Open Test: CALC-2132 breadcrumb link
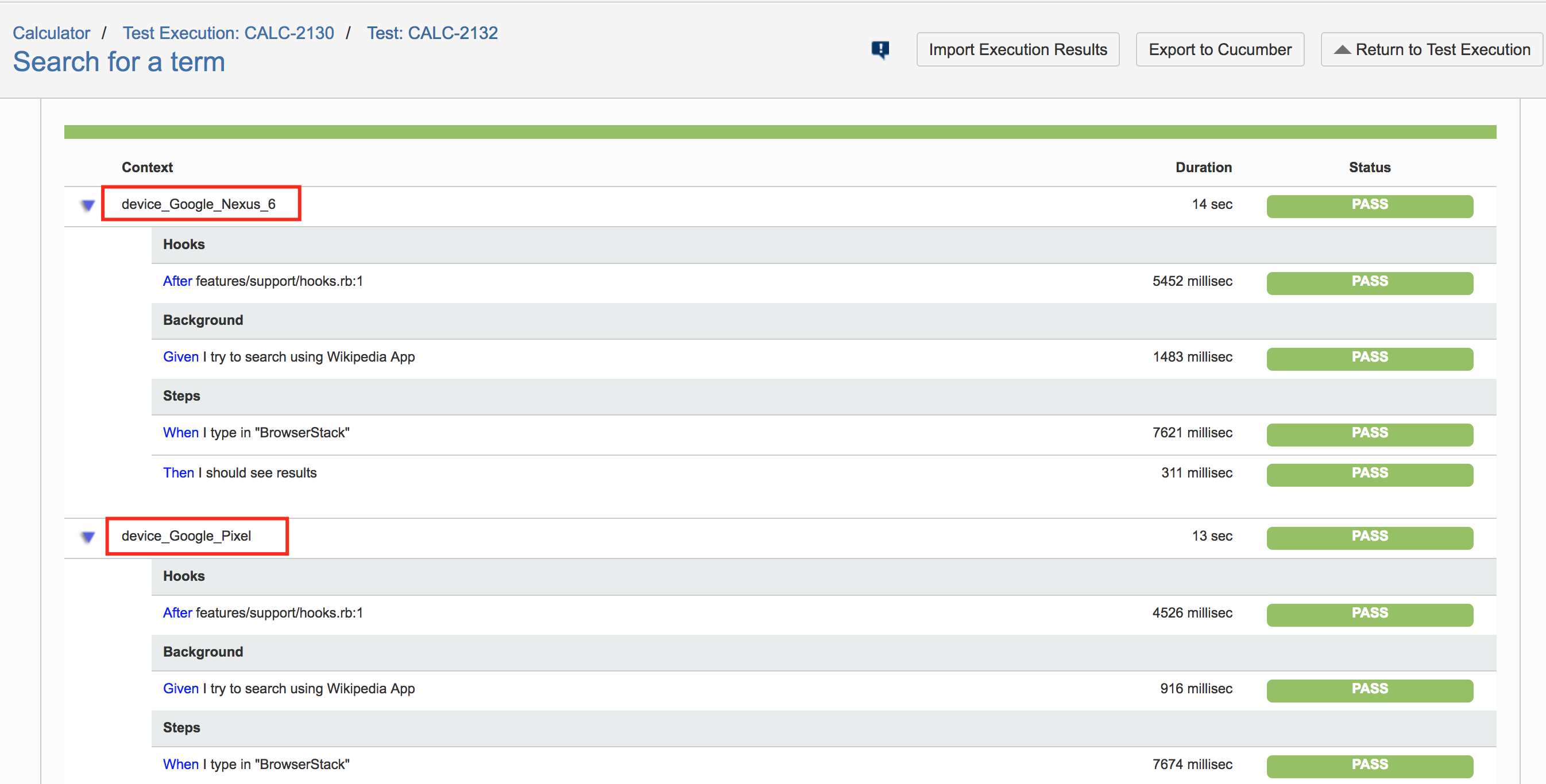This screenshot has height=784, width=1546. (x=432, y=33)
